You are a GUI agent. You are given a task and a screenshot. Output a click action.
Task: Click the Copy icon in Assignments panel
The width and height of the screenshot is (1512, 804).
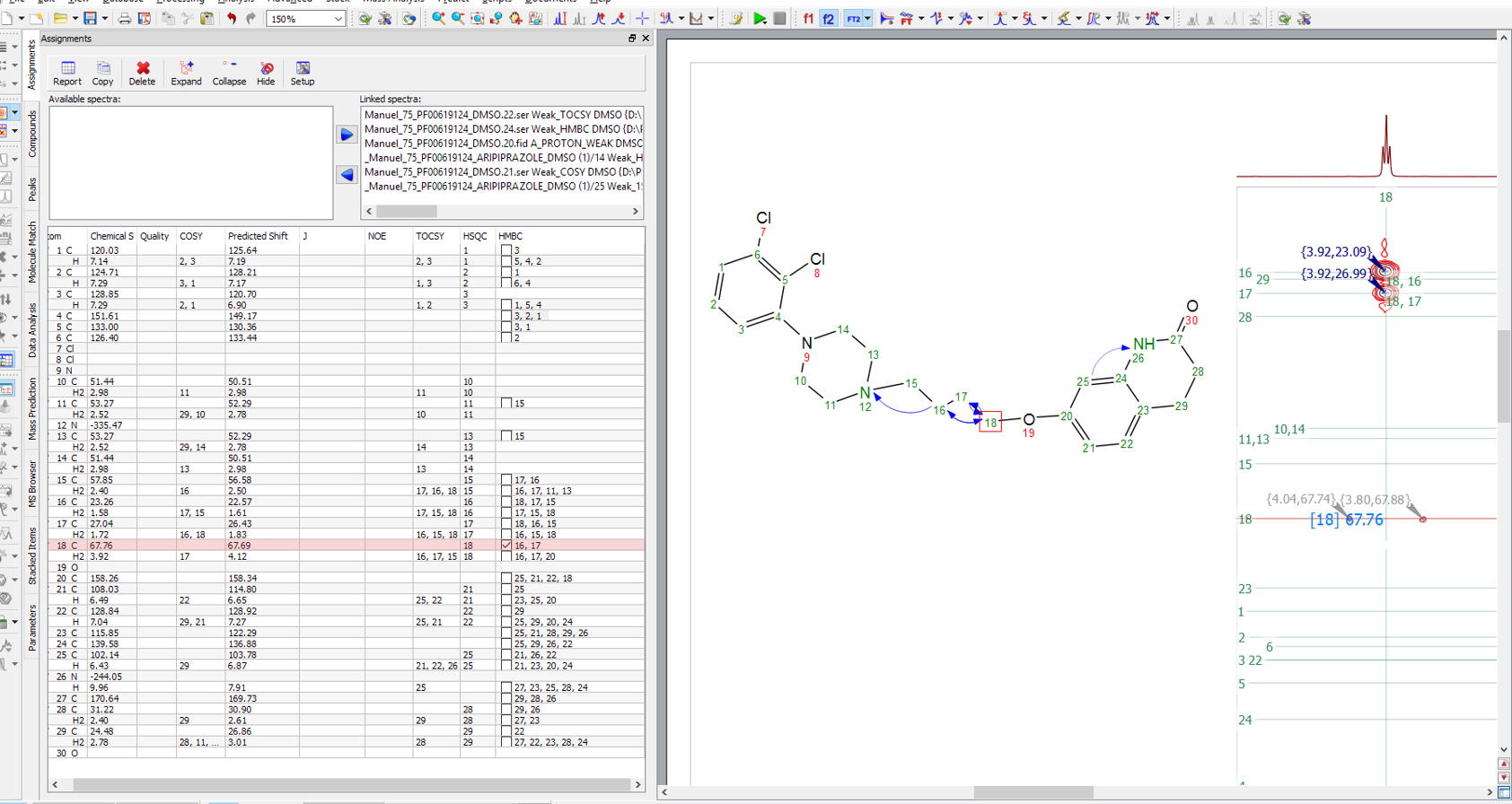coord(103,74)
